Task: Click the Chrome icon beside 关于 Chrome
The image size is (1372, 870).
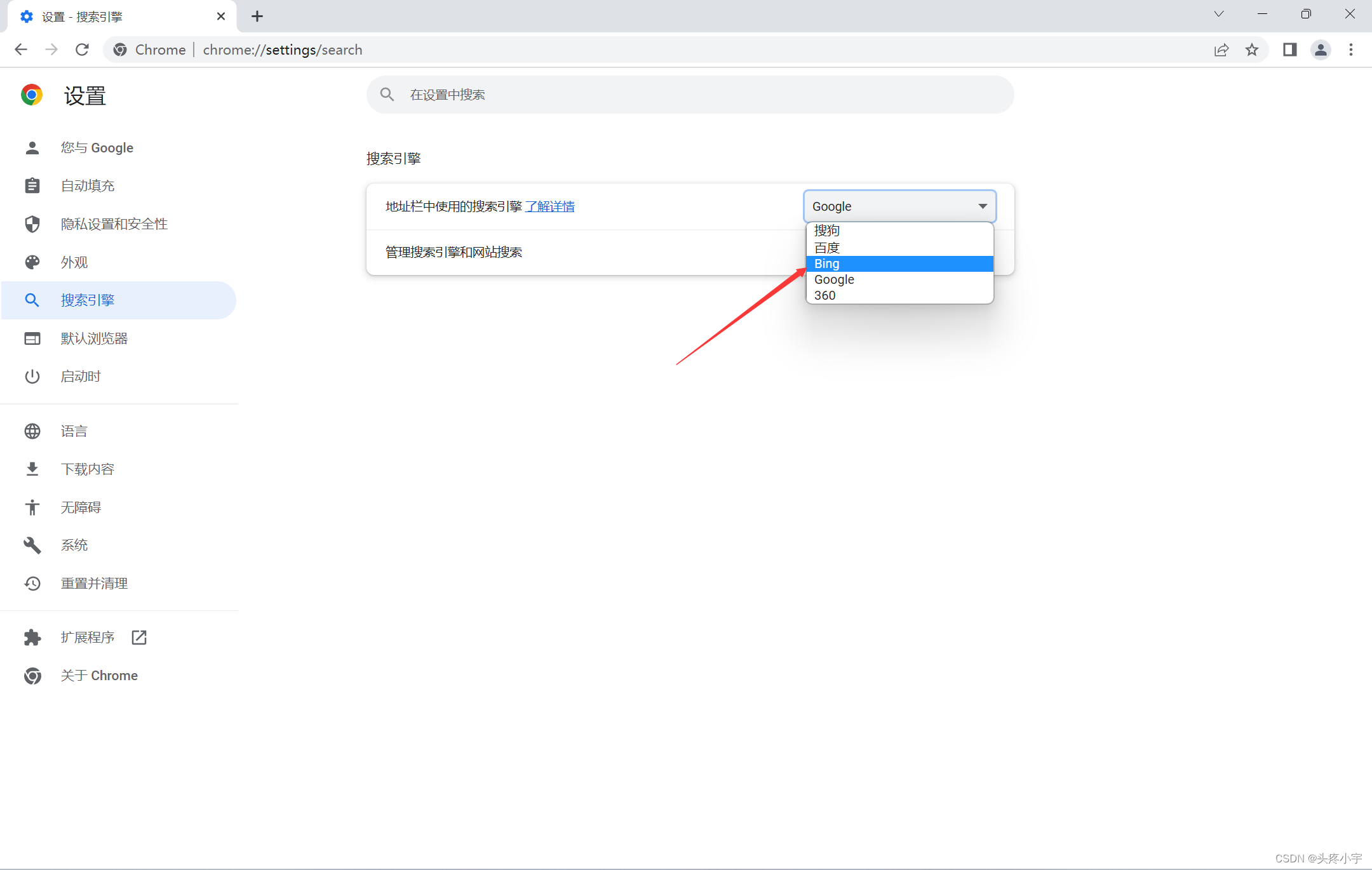Action: point(32,676)
